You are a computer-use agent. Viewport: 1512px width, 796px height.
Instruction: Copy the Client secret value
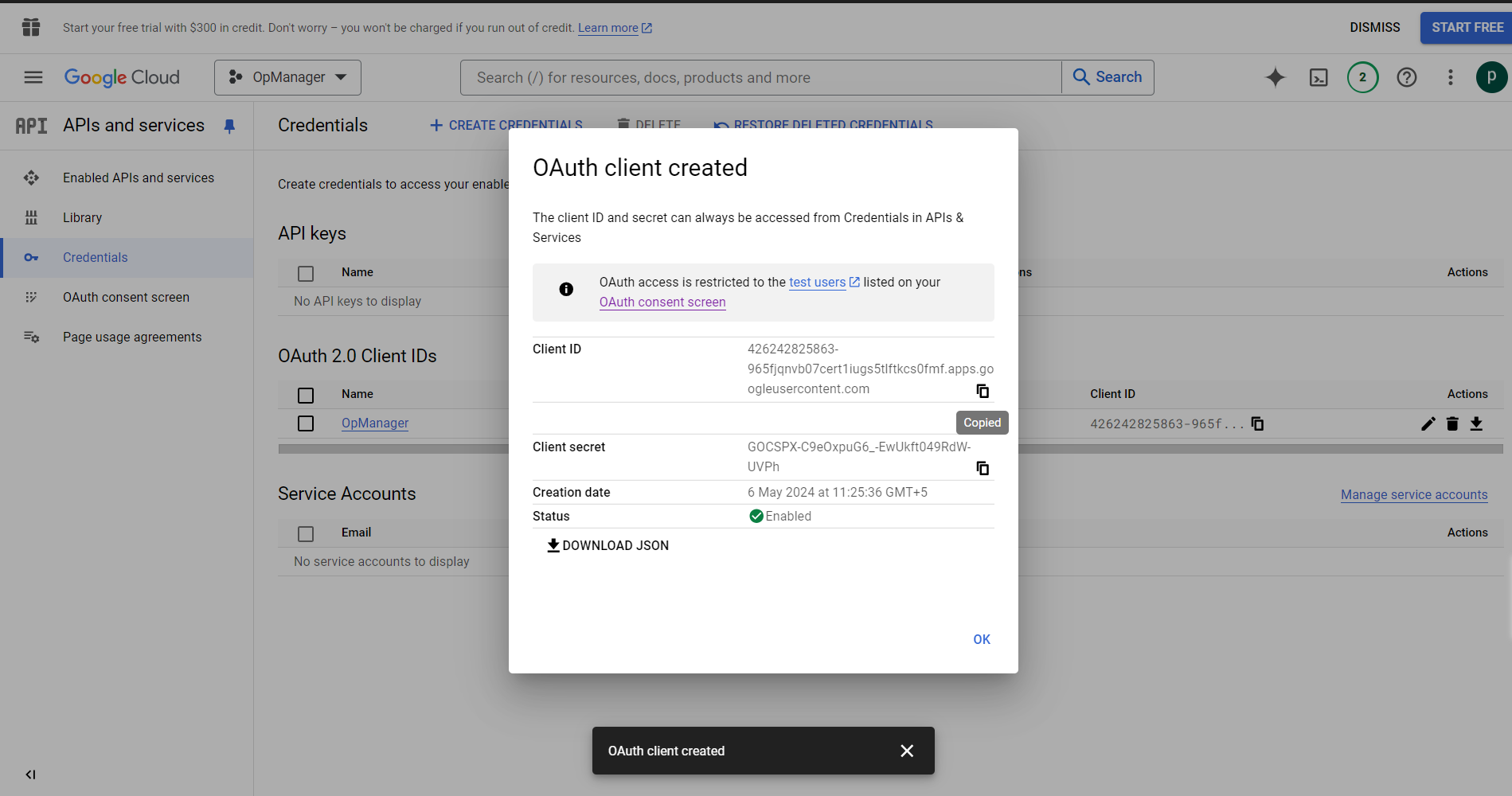point(983,468)
